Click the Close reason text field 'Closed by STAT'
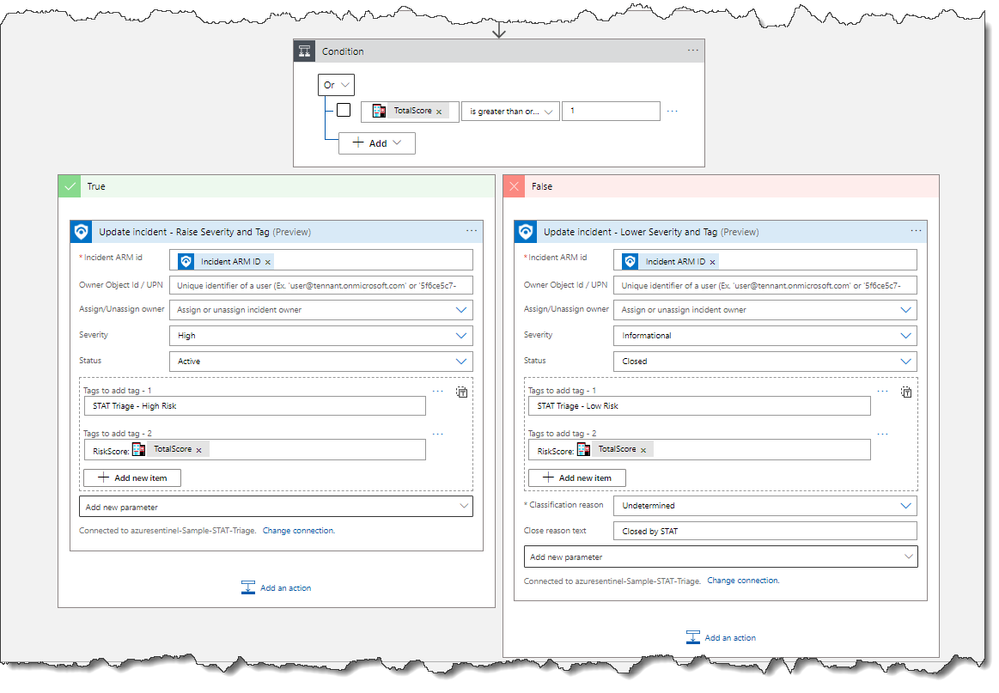The image size is (999, 693). pos(765,531)
